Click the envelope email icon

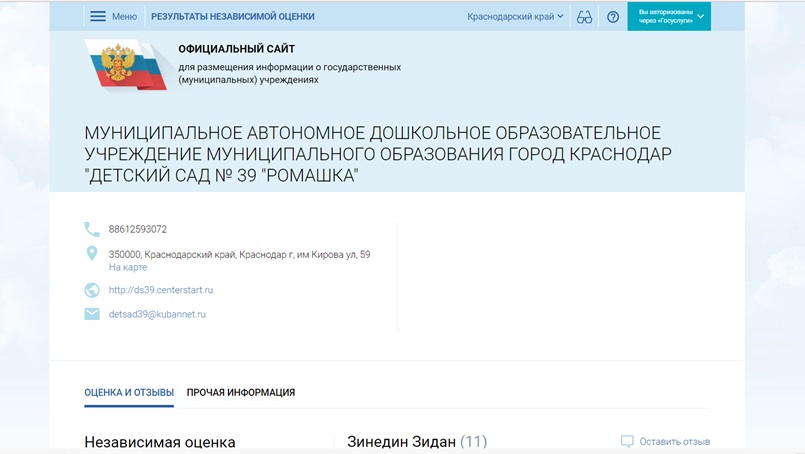pos(92,314)
